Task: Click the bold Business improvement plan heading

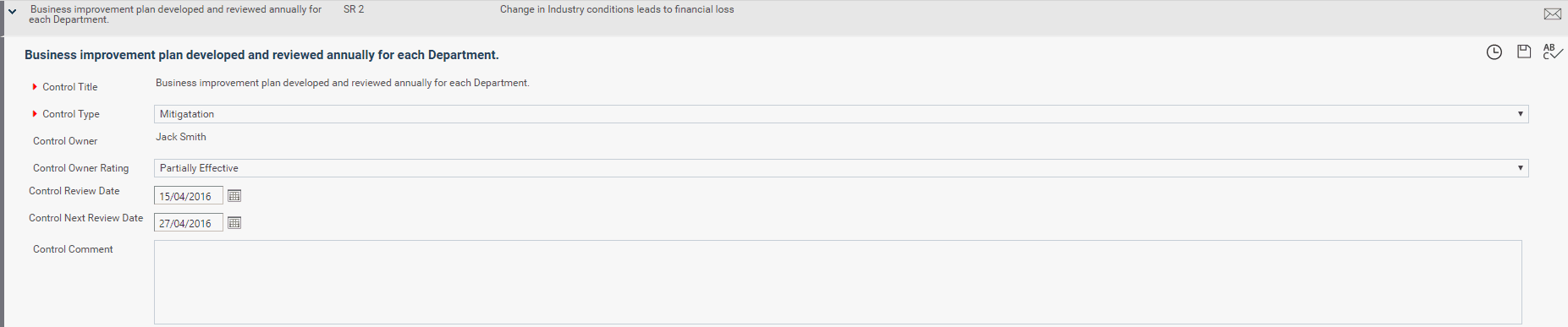Action: pyautogui.click(x=261, y=55)
